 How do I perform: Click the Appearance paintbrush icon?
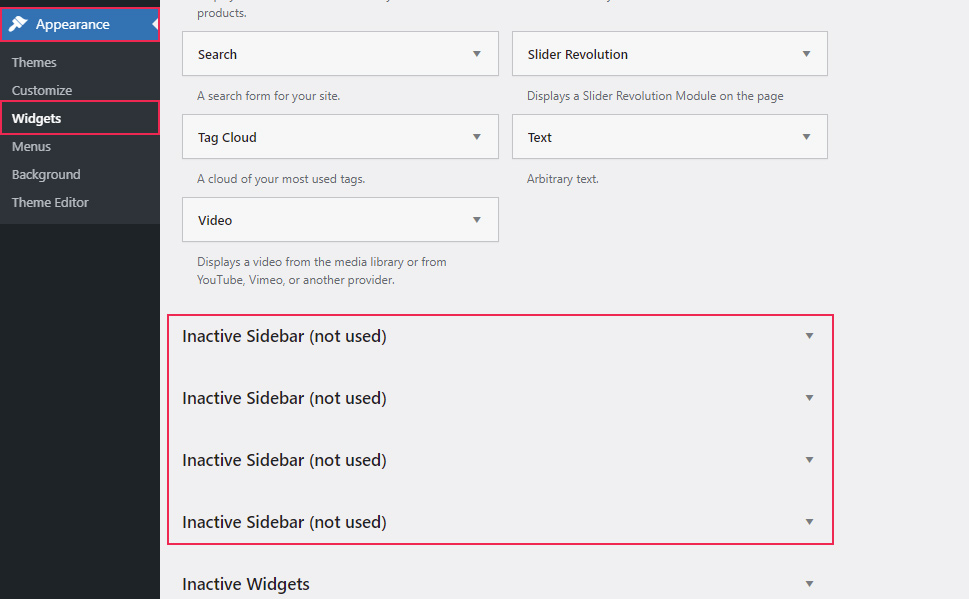pyautogui.click(x=18, y=24)
